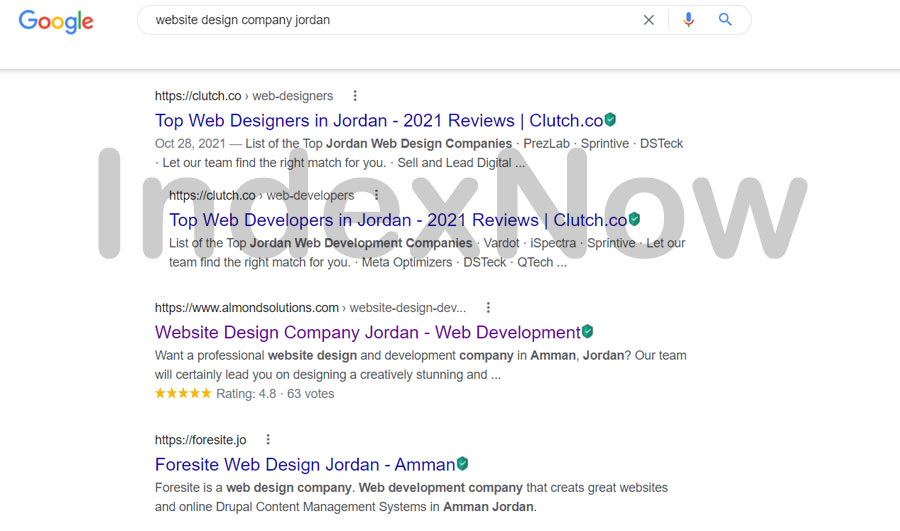
Task: Click snippet text 'Foresite is a web design company'
Action: tap(253, 487)
